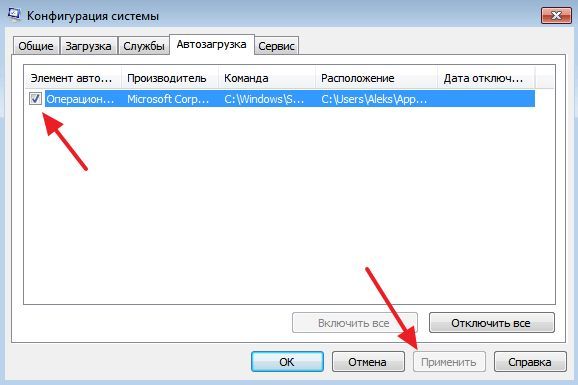The image size is (578, 385).
Task: Click the C:\Windows\S… command cell
Action: coord(264,99)
